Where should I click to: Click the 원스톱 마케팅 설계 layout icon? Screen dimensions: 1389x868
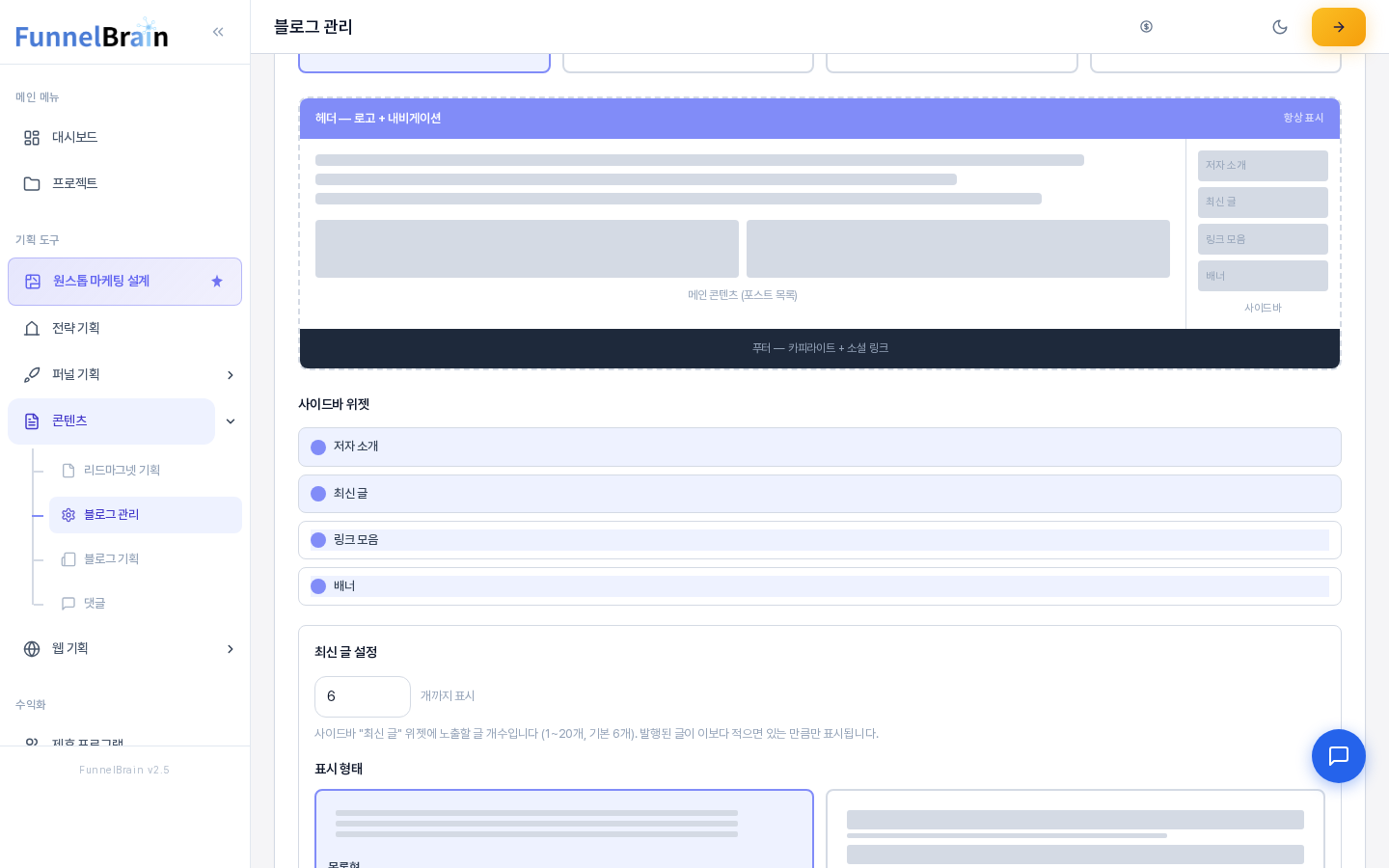[x=33, y=282]
